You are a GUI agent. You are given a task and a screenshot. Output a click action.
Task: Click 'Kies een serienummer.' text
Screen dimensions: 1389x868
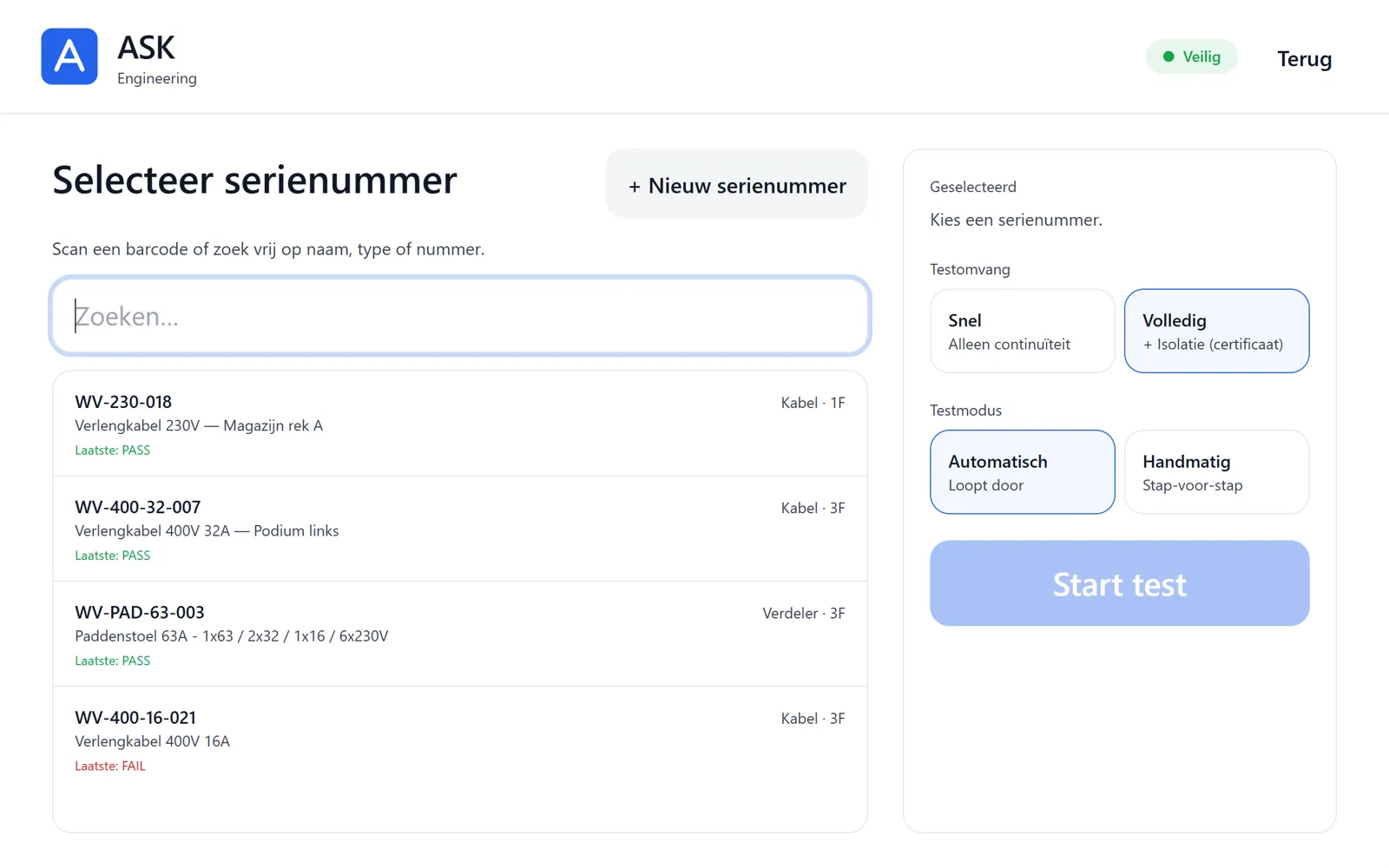[x=1016, y=220]
